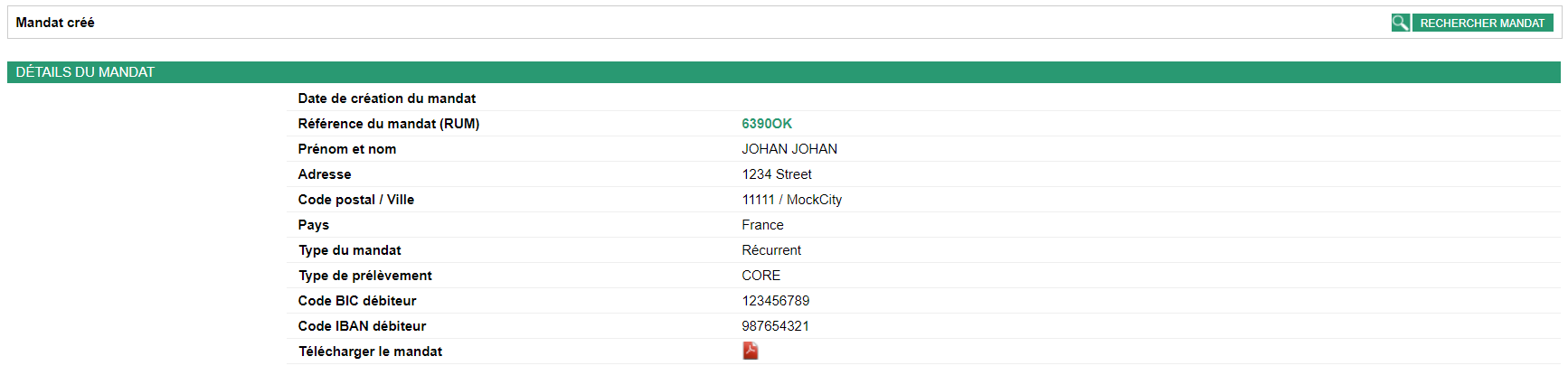Select the BIC code value 123456789
Screen dimensions: 1568x375
click(776, 301)
